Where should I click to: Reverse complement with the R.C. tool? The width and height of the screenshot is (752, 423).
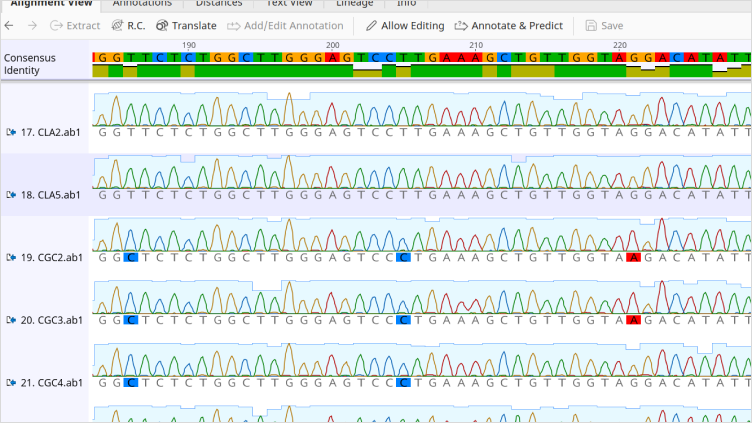point(129,25)
